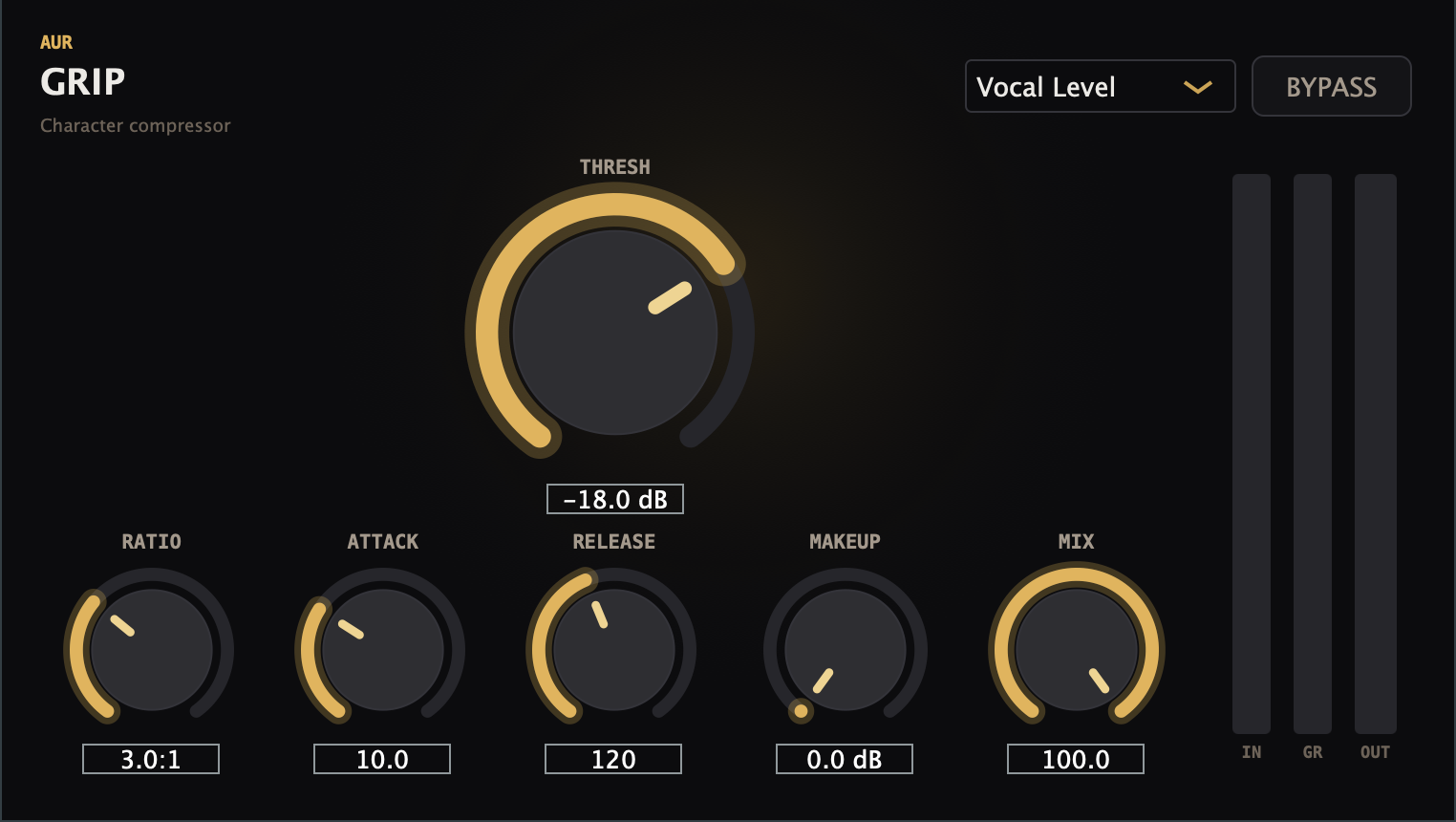Screen dimensions: 1456x822
Task: Click the MAKEUP label text
Action: click(x=845, y=542)
